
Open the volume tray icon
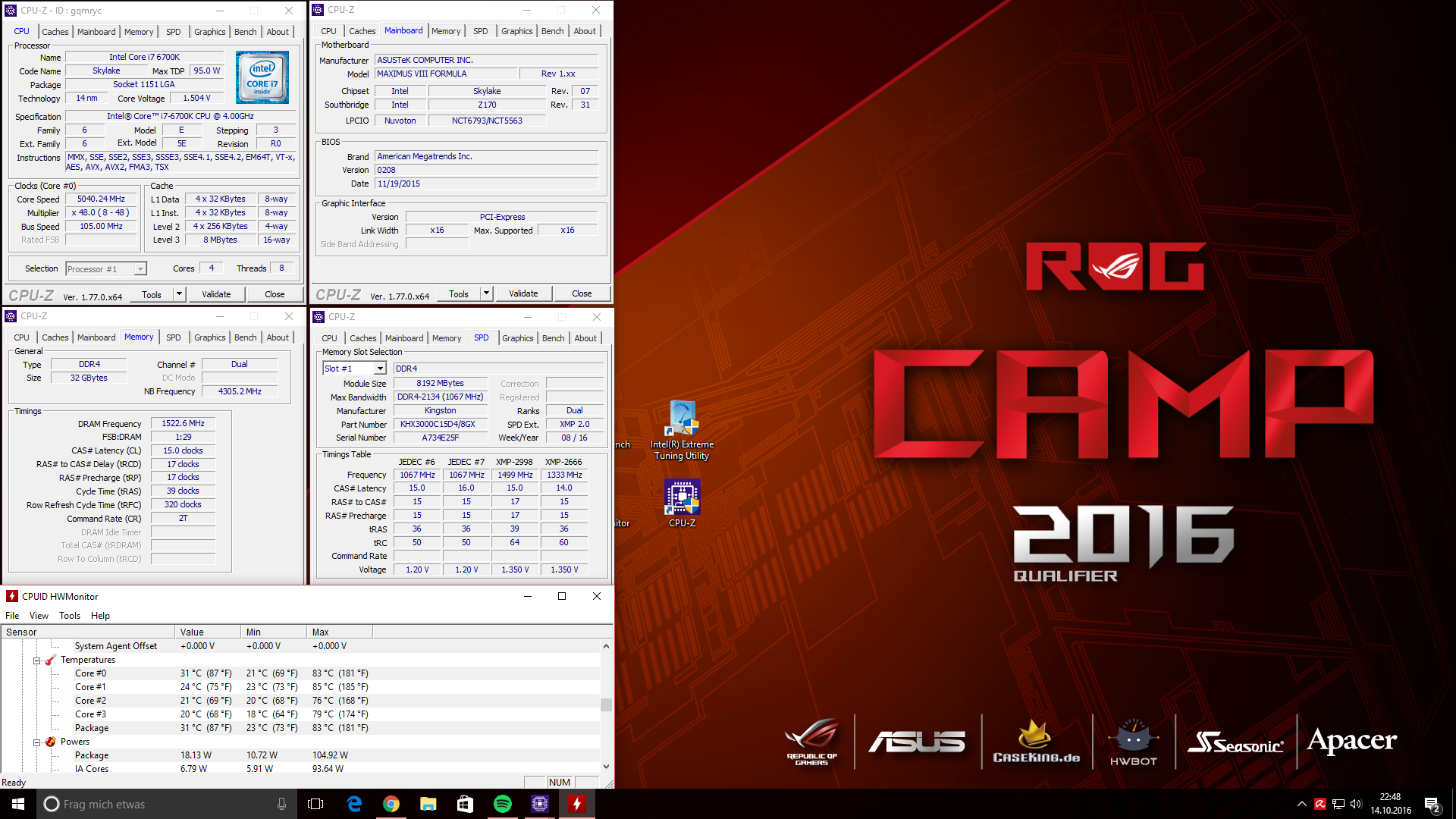click(1356, 804)
